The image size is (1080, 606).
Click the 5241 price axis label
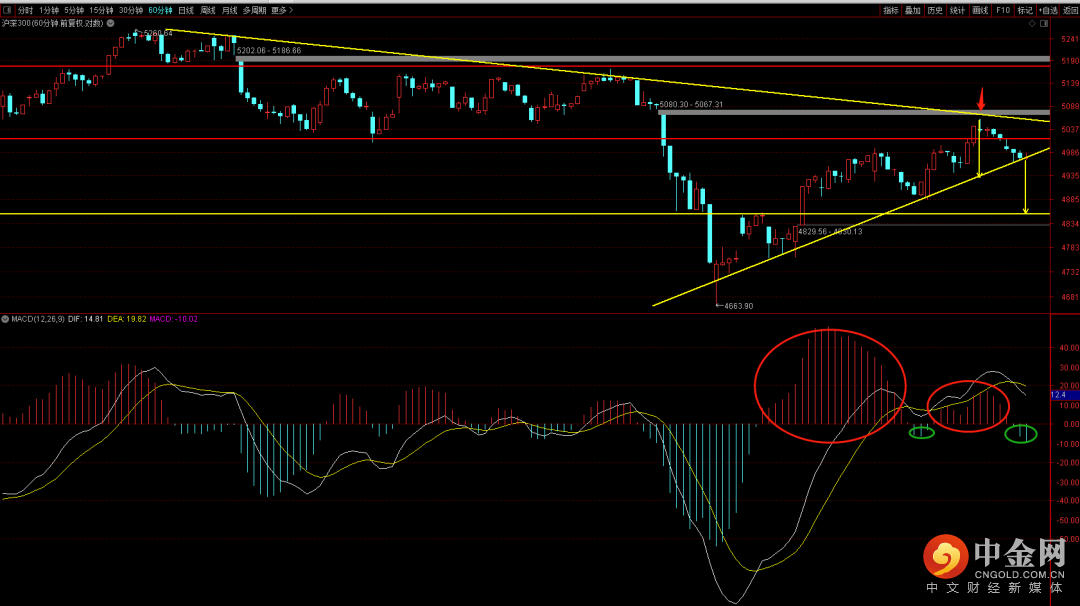click(x=1070, y=39)
